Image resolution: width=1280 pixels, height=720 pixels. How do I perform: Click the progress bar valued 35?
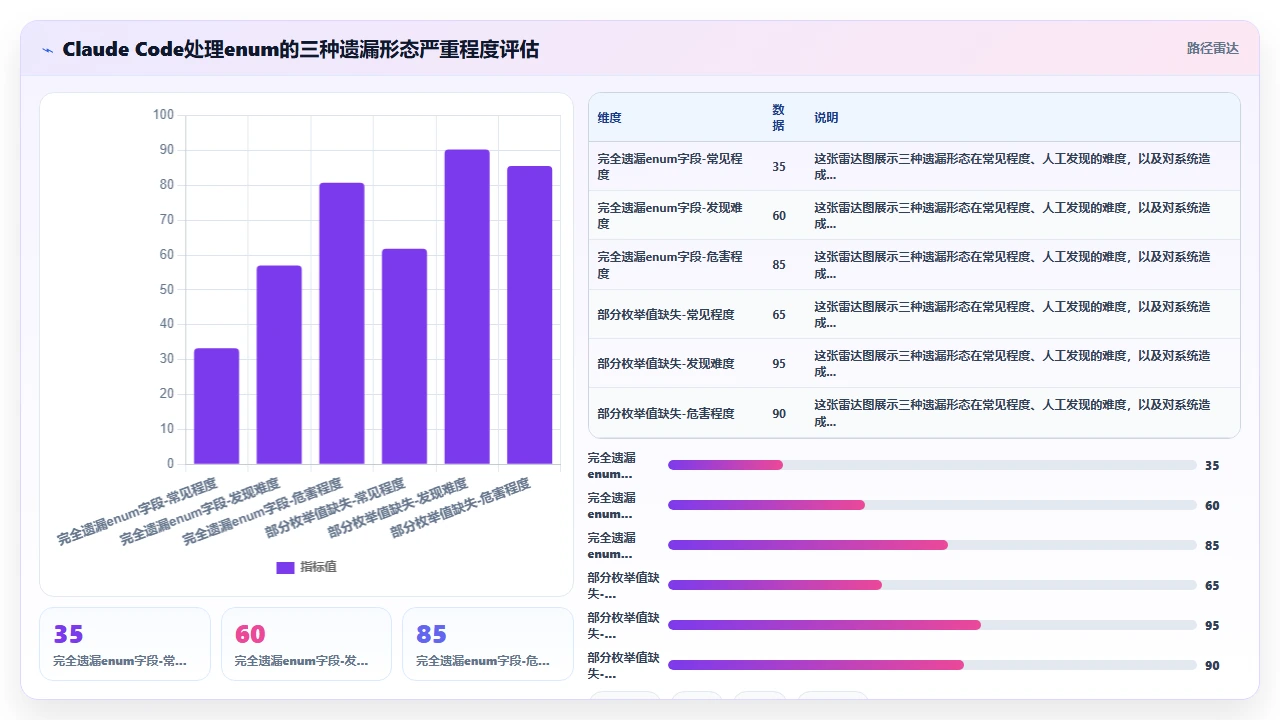point(932,465)
